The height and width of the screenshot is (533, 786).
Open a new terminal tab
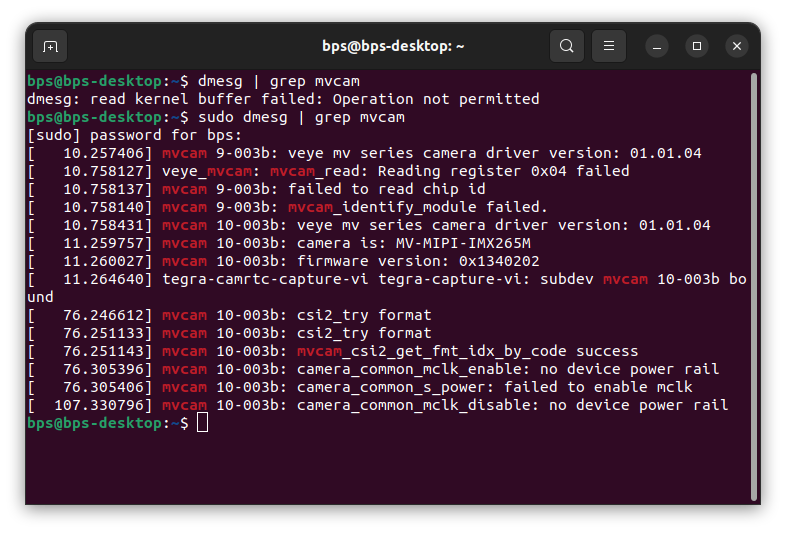pos(50,46)
